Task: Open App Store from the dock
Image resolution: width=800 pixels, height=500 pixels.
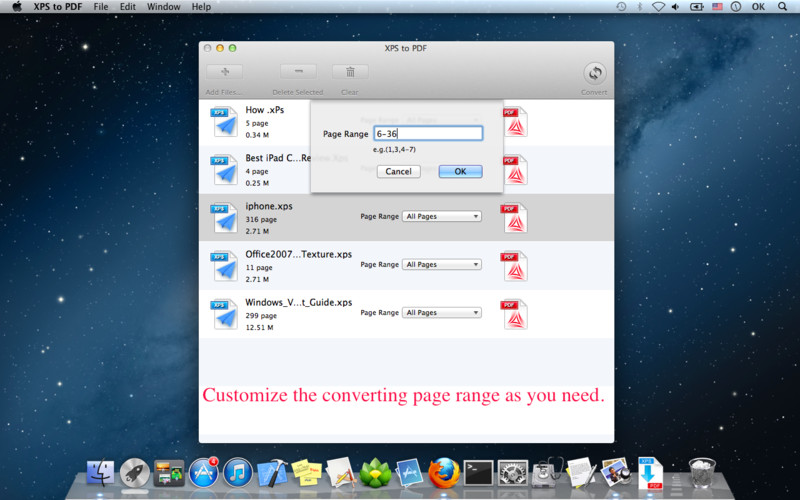Action: 204,472
